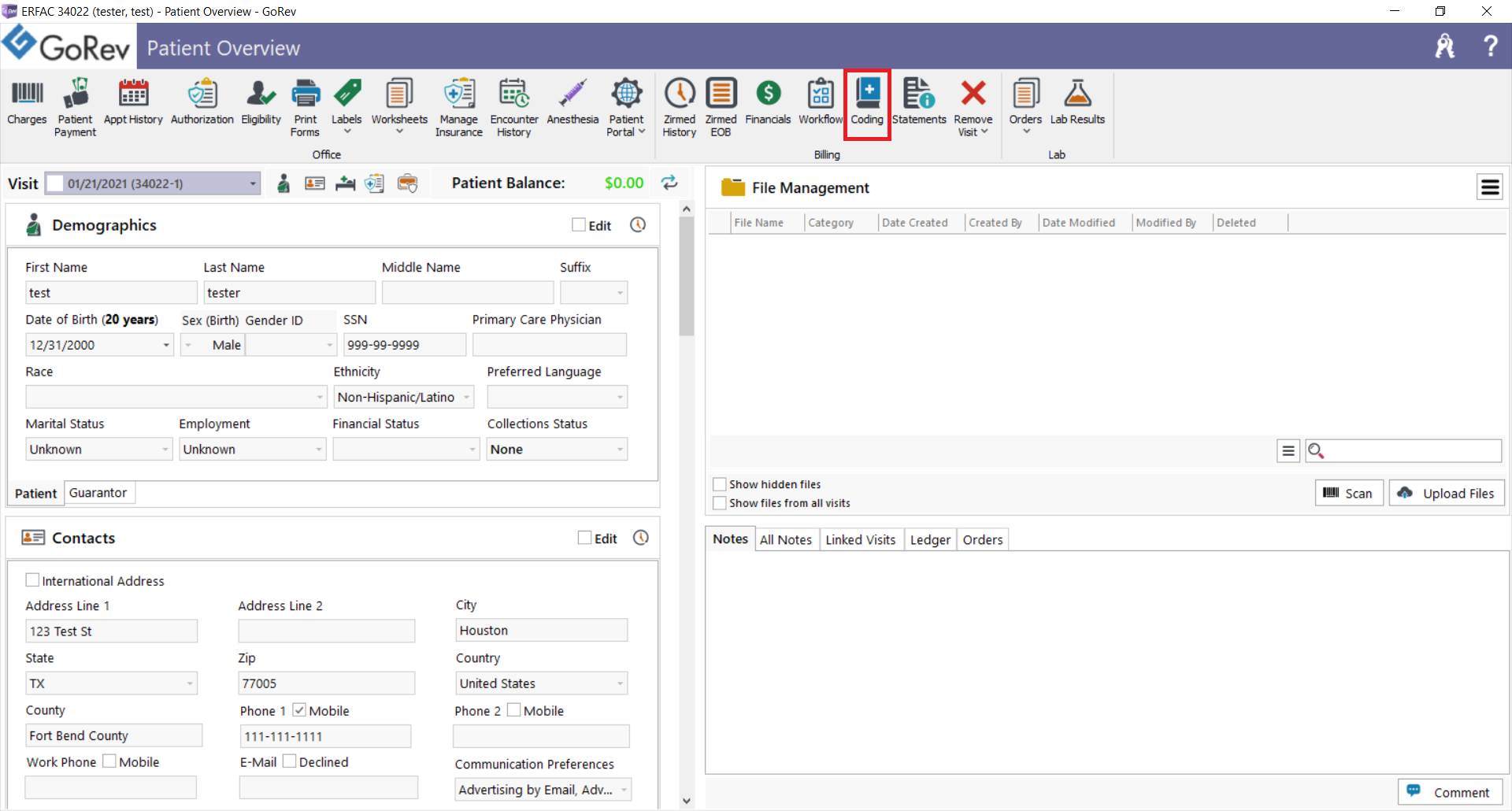
Task: Open Appt History calendar
Action: point(133,102)
